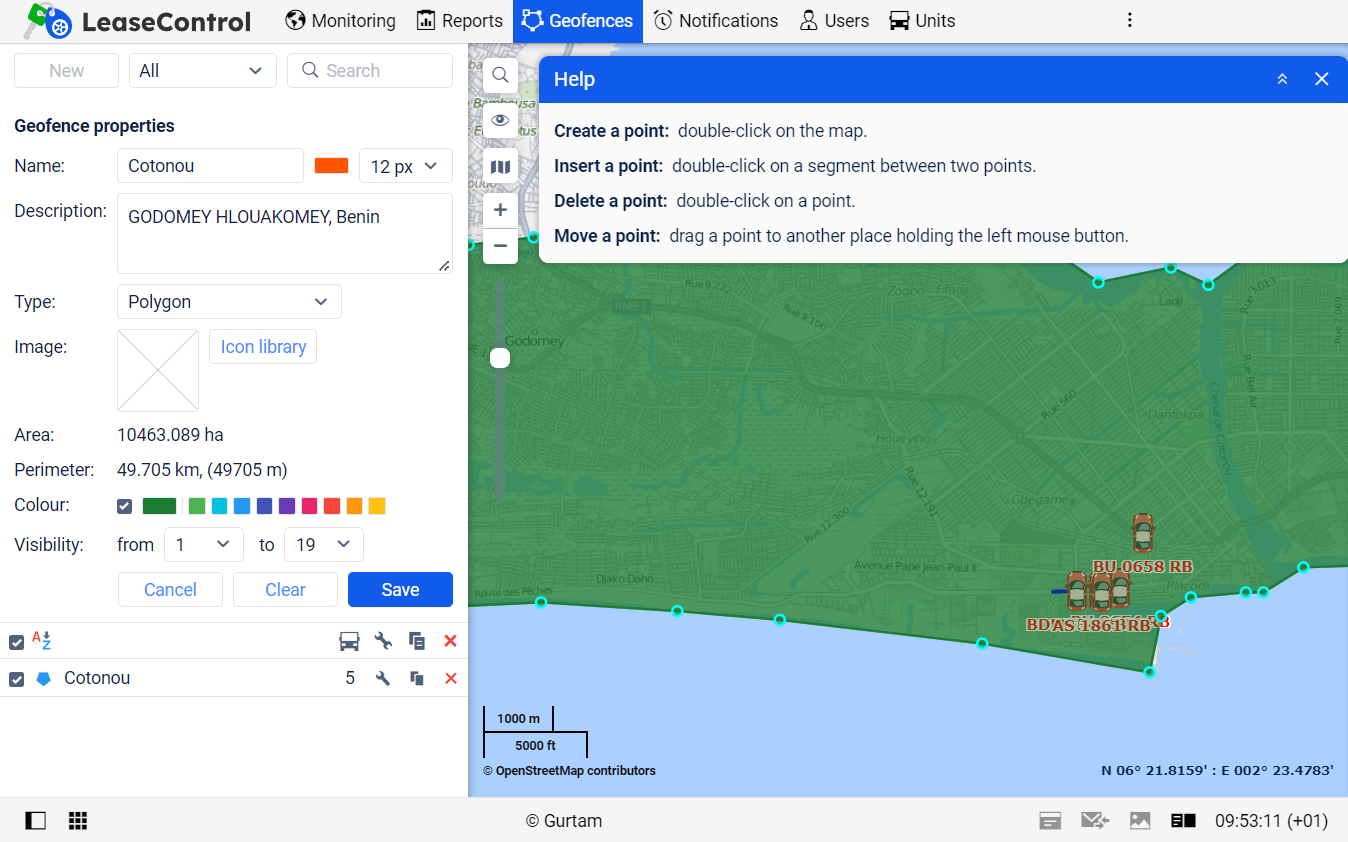
Task: Open the geofence Type dropdown showing Polygon
Action: tap(229, 301)
